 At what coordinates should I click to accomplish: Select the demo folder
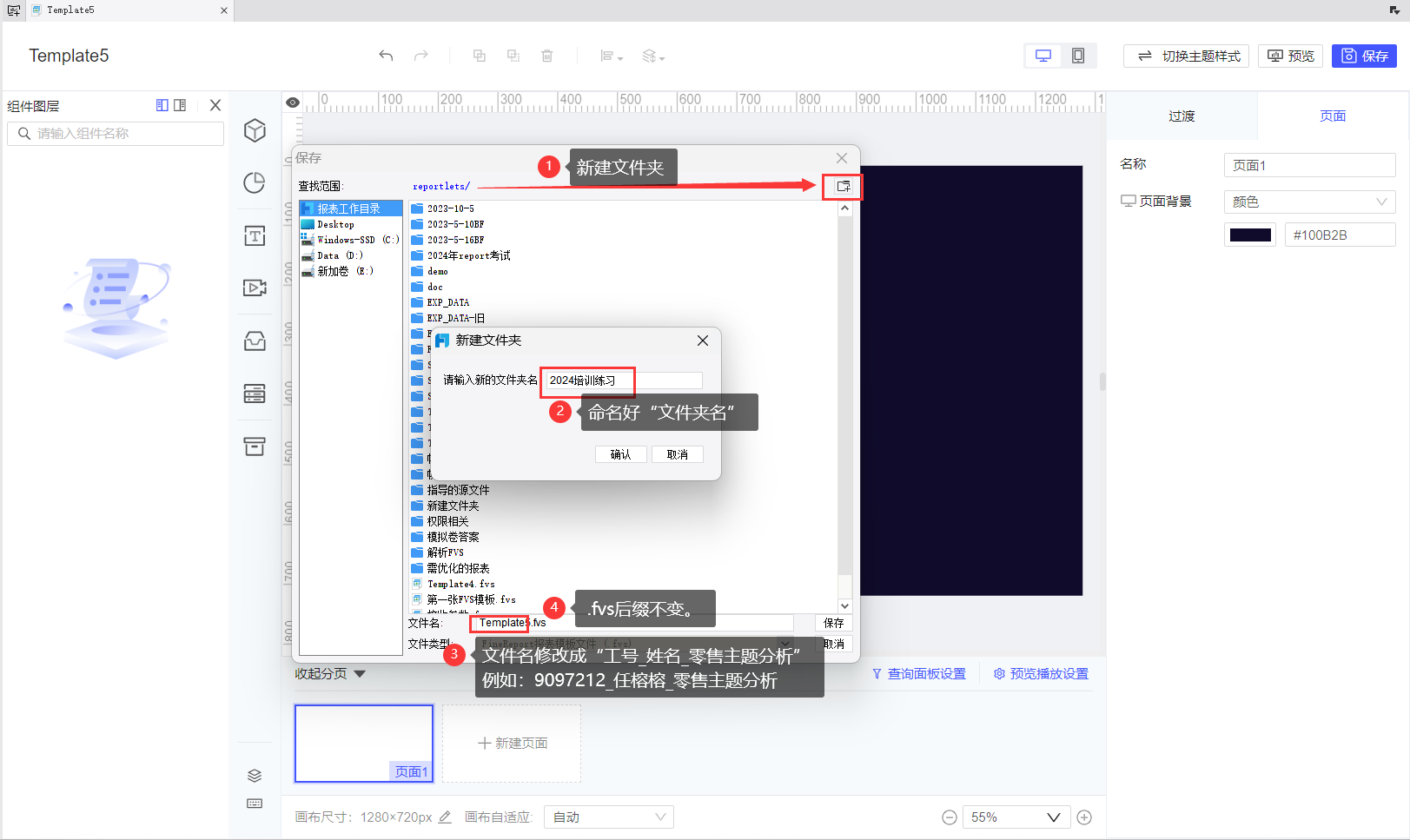point(430,271)
